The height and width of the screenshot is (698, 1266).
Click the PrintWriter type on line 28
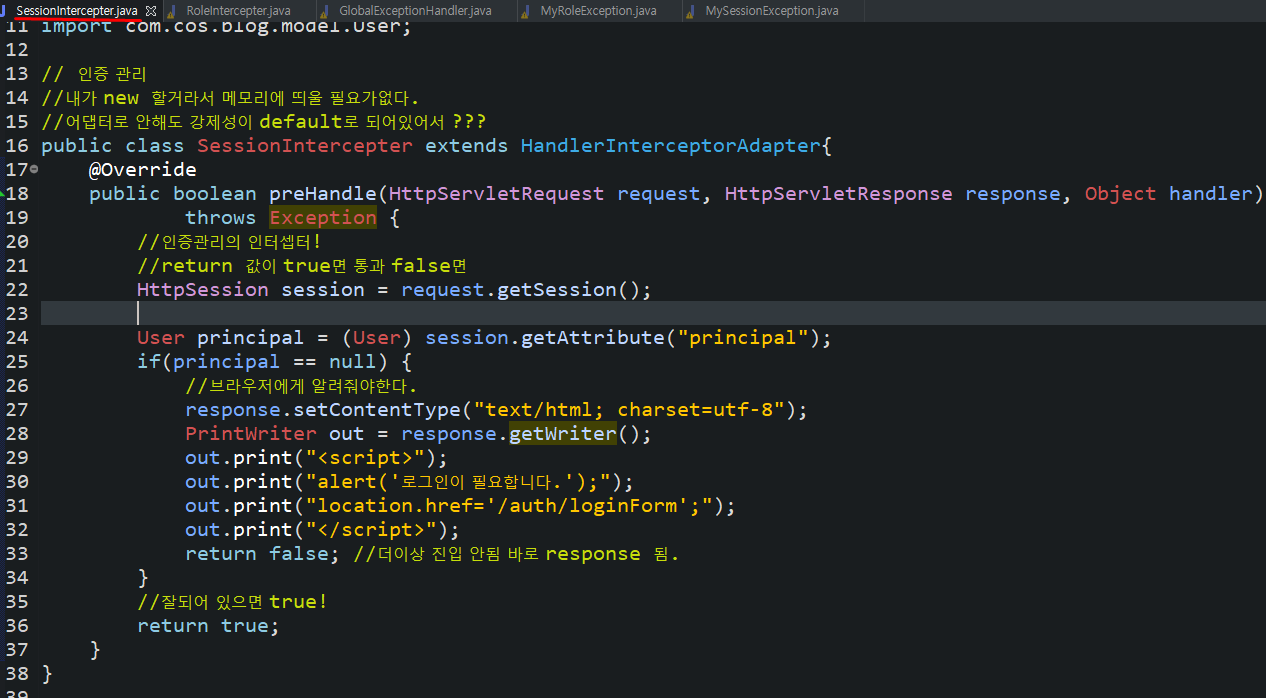pyautogui.click(x=251, y=433)
